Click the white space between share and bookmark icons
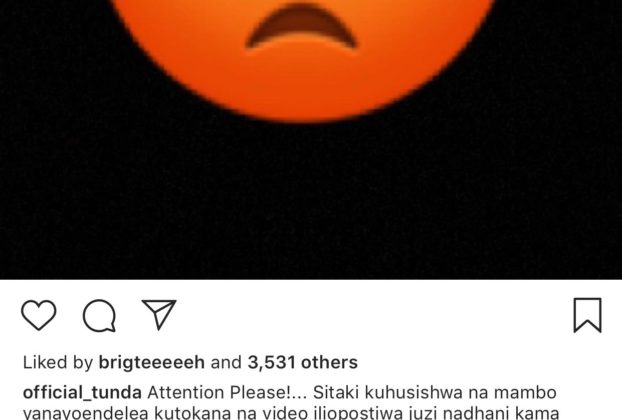The image size is (622, 420). (375, 315)
